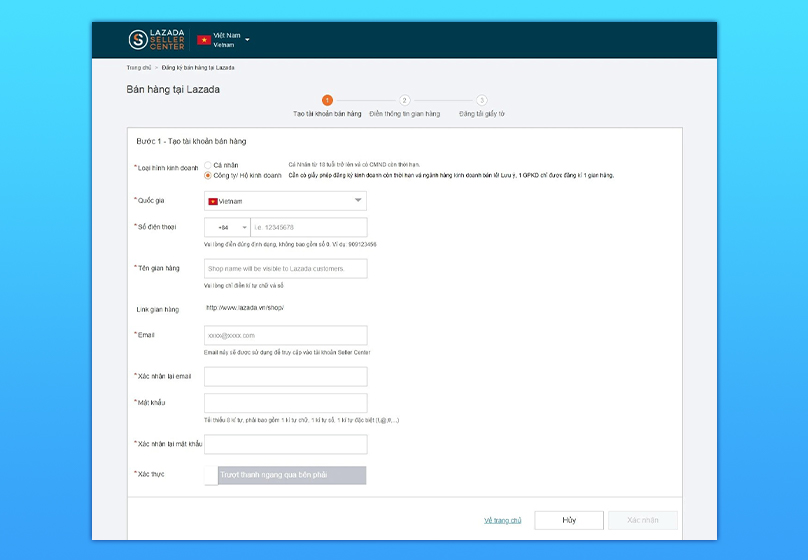This screenshot has height=560, width=808.
Task: Click step 2 circle Điền thông tin gian hàng
Action: click(404, 100)
